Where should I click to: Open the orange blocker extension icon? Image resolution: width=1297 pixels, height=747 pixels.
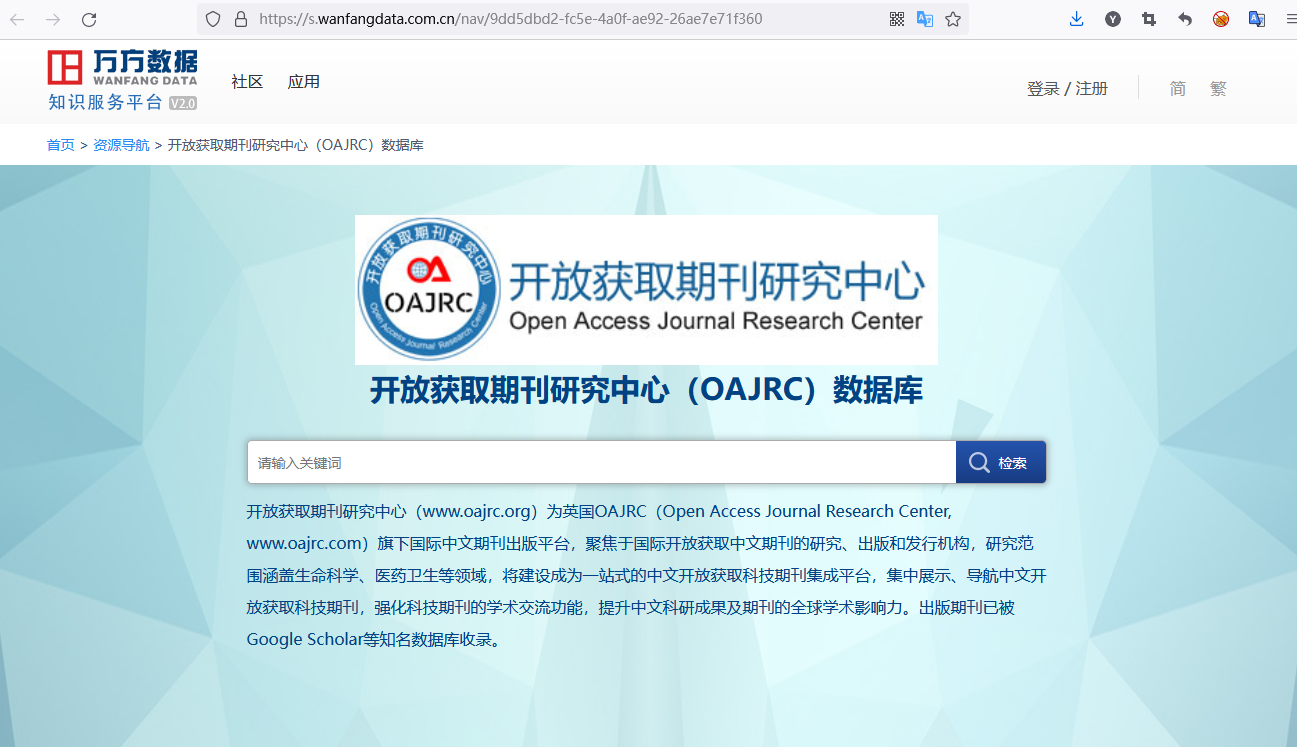click(1221, 19)
